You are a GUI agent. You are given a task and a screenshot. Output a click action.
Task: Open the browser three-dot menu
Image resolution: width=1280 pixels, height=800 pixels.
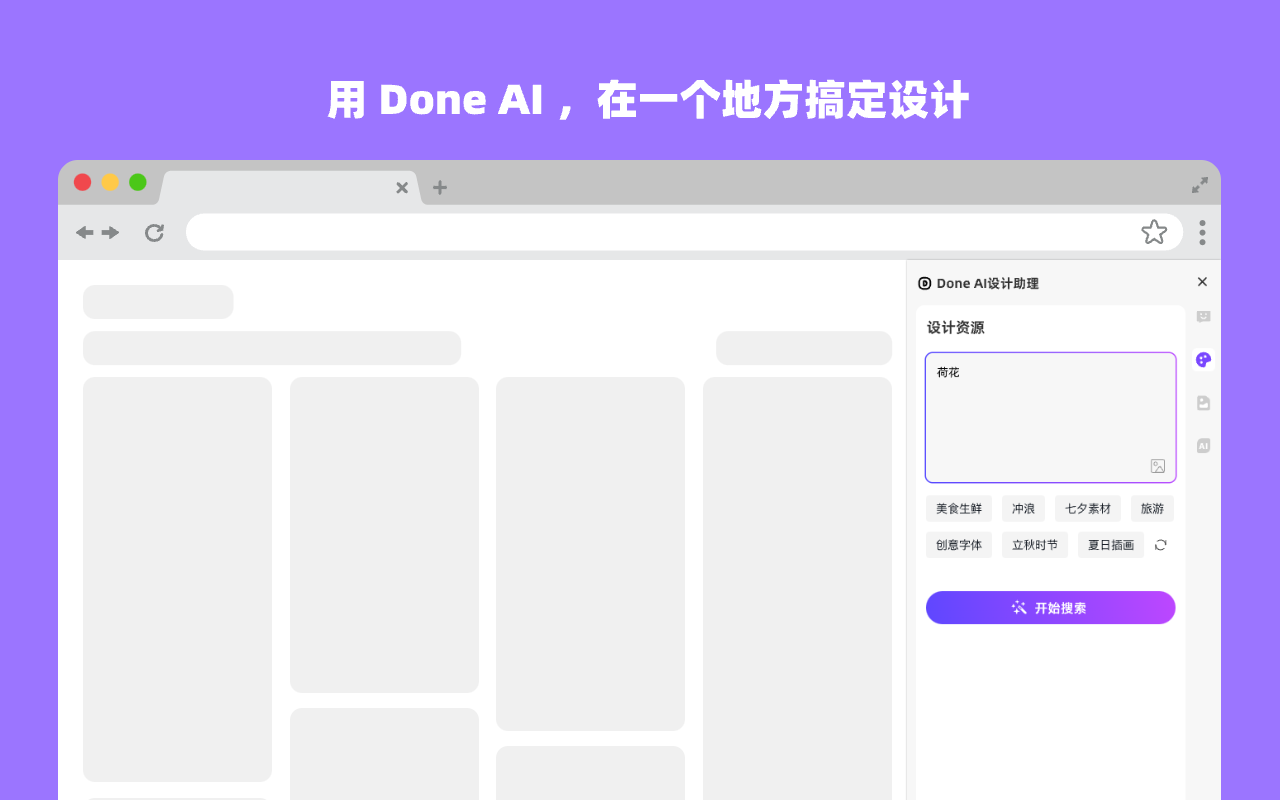click(1202, 232)
